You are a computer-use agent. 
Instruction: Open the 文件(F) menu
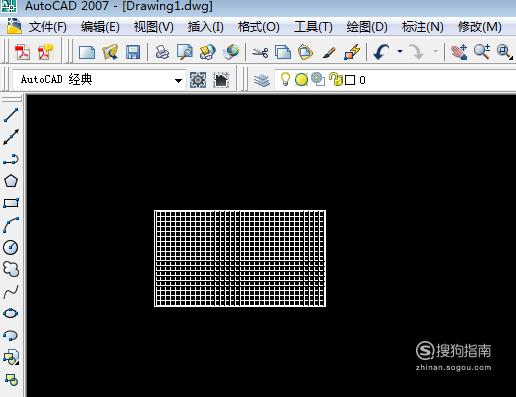[x=47, y=27]
